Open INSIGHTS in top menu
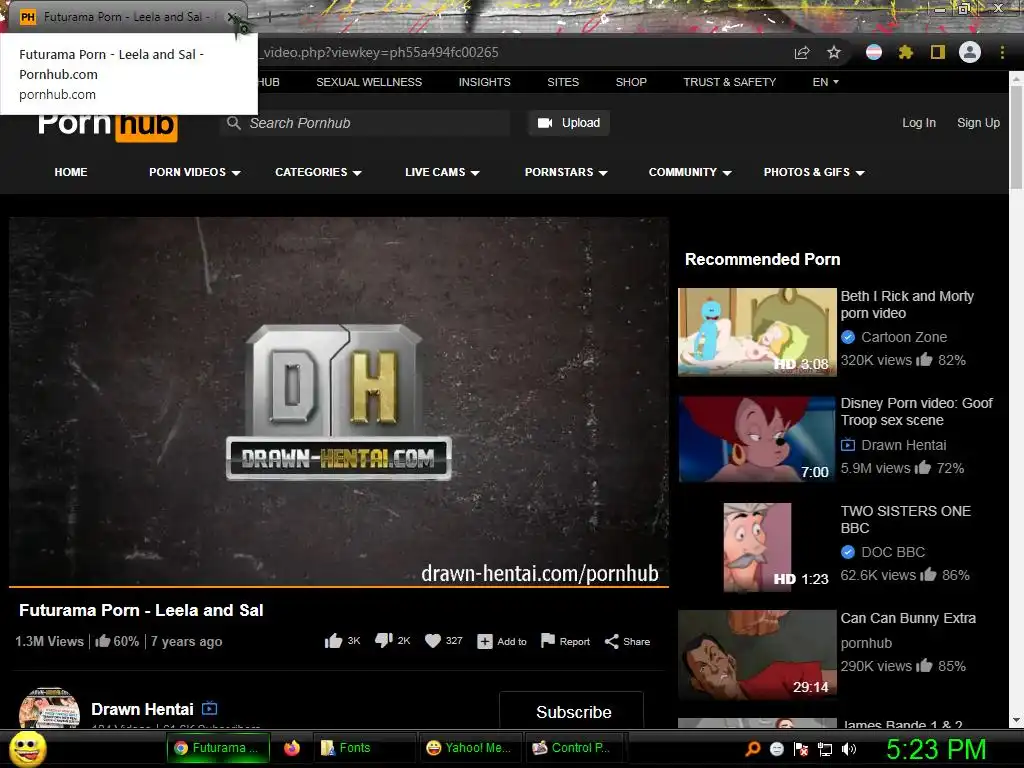This screenshot has height=768, width=1024. [x=485, y=82]
